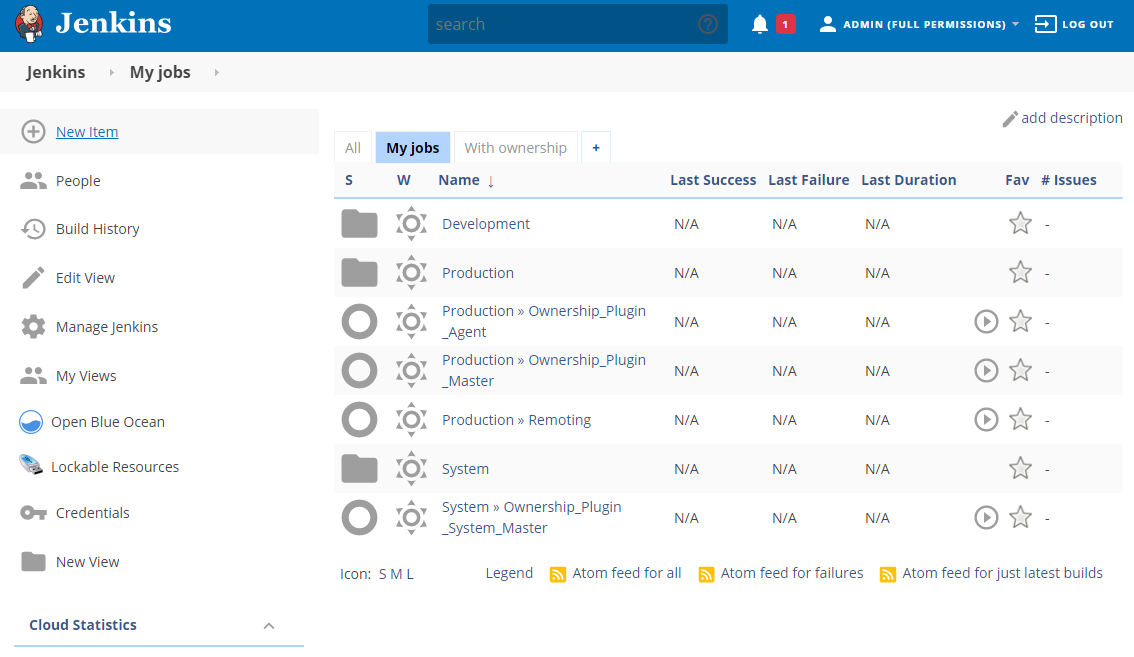Select small icon size S
This screenshot has width=1134, height=657.
pyautogui.click(x=383, y=575)
